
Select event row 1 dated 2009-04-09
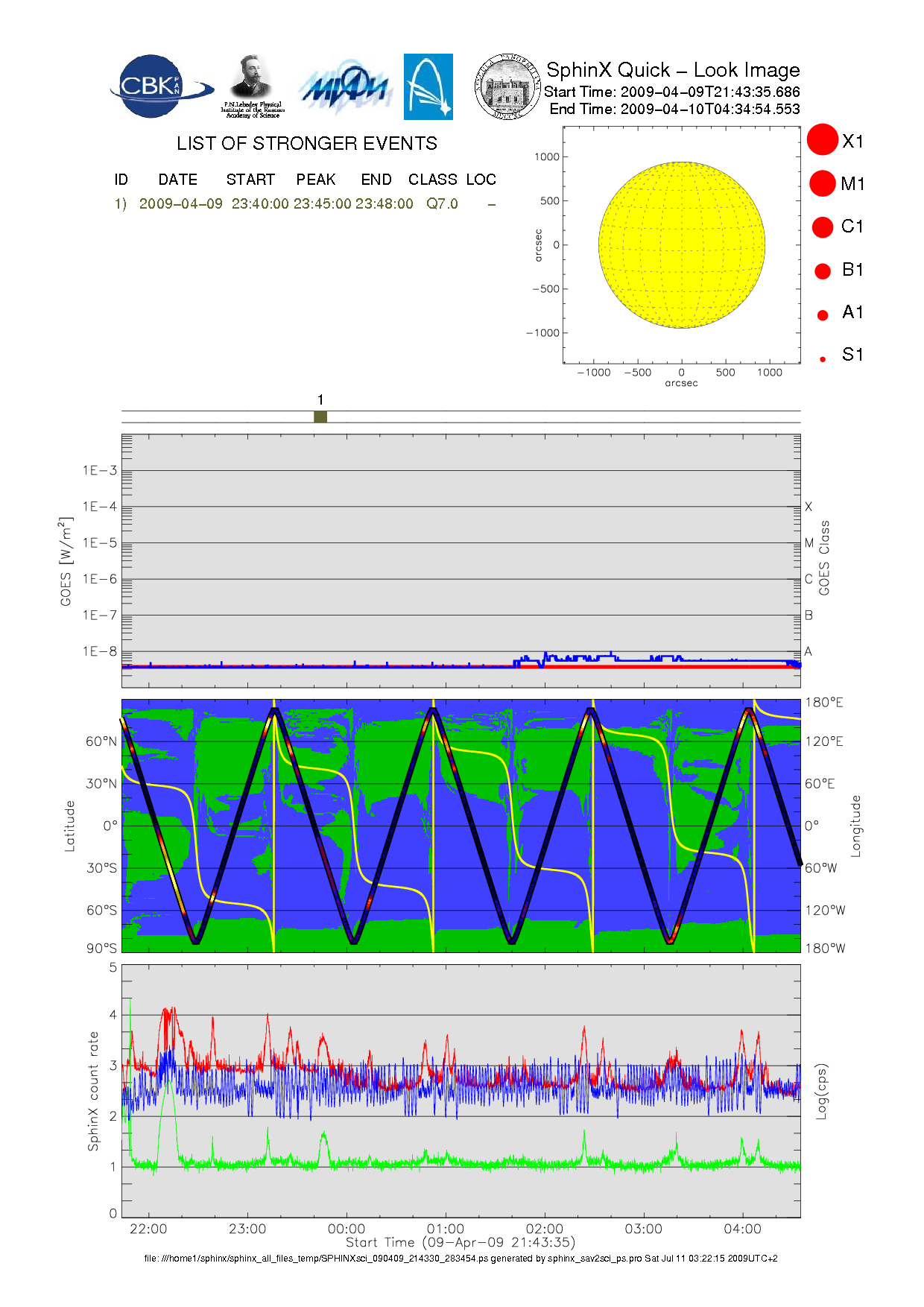(180, 204)
